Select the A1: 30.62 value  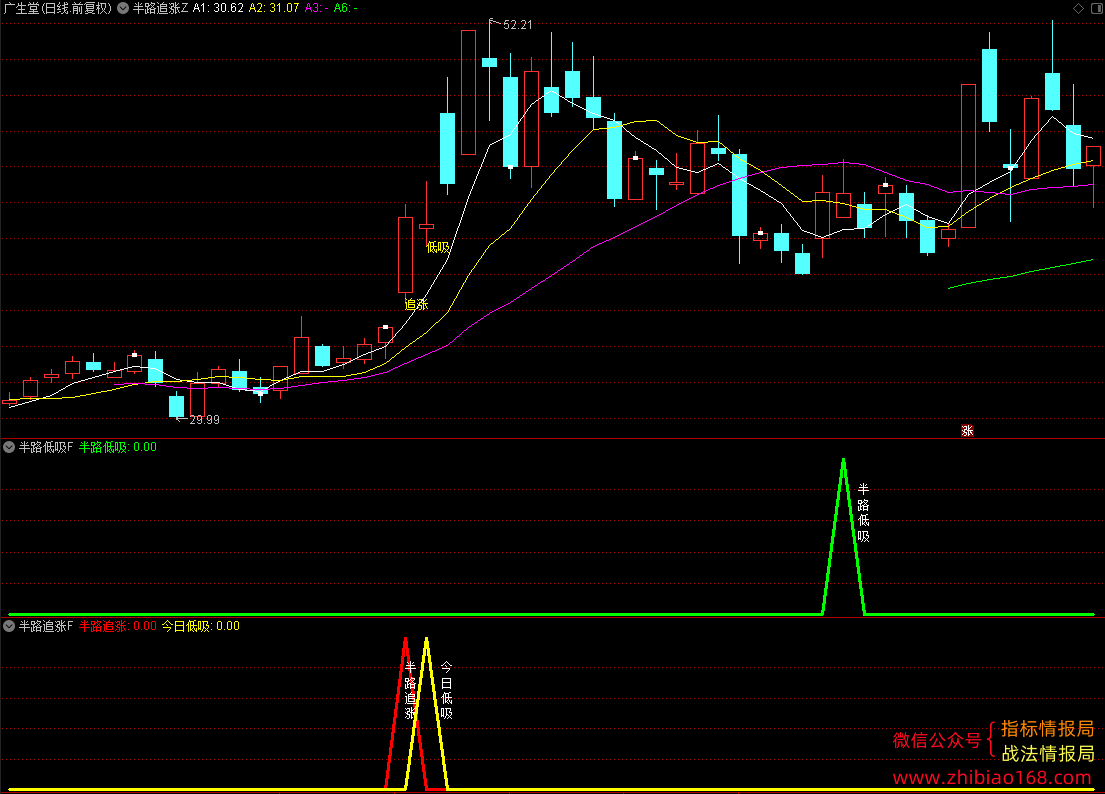218,8
